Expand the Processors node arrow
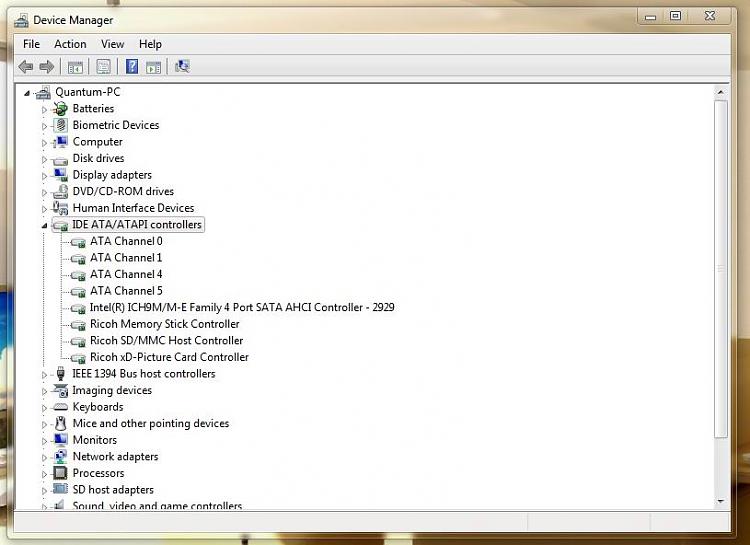Screen dimensions: 750x545 [44, 475]
